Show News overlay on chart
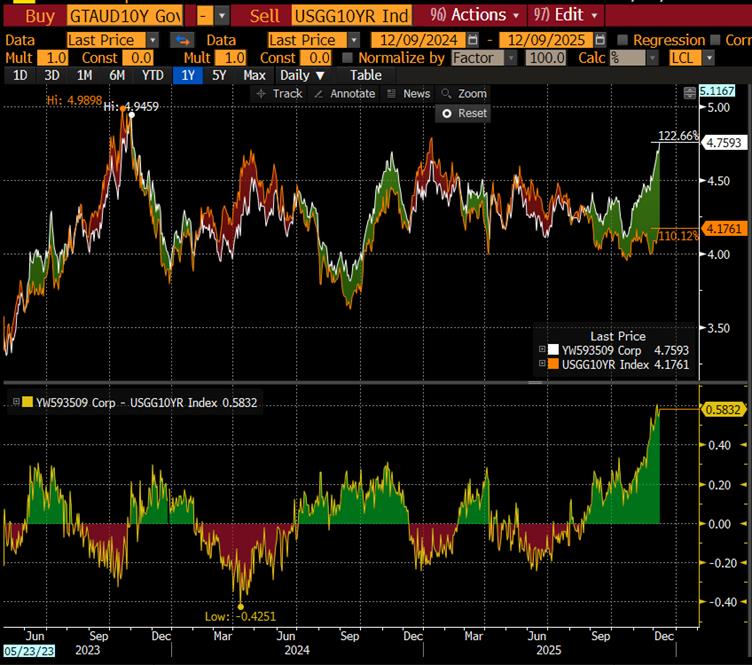Viewport: 752px width, 665px height. pos(408,93)
